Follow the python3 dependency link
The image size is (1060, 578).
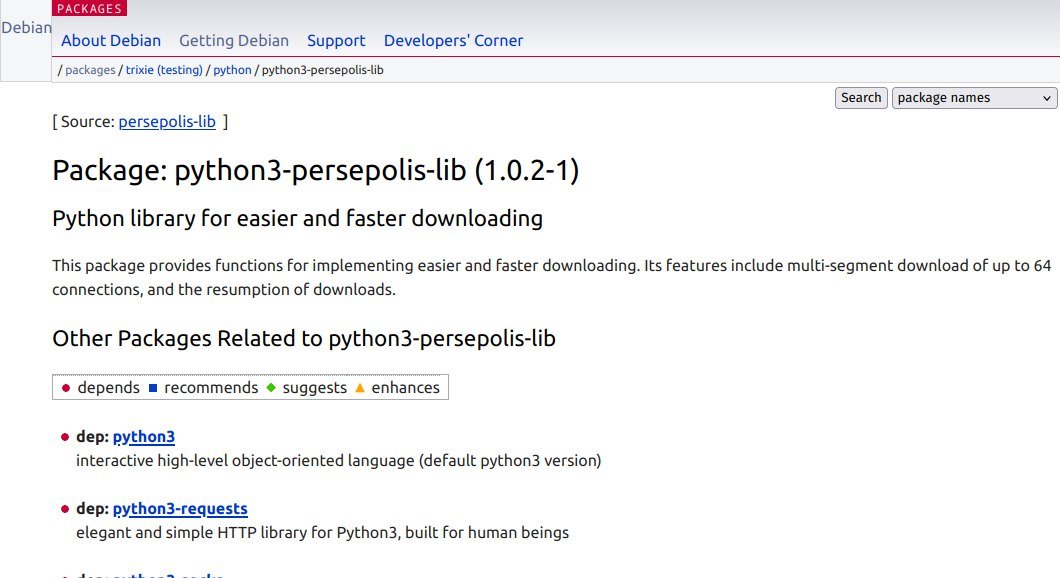tap(144, 437)
